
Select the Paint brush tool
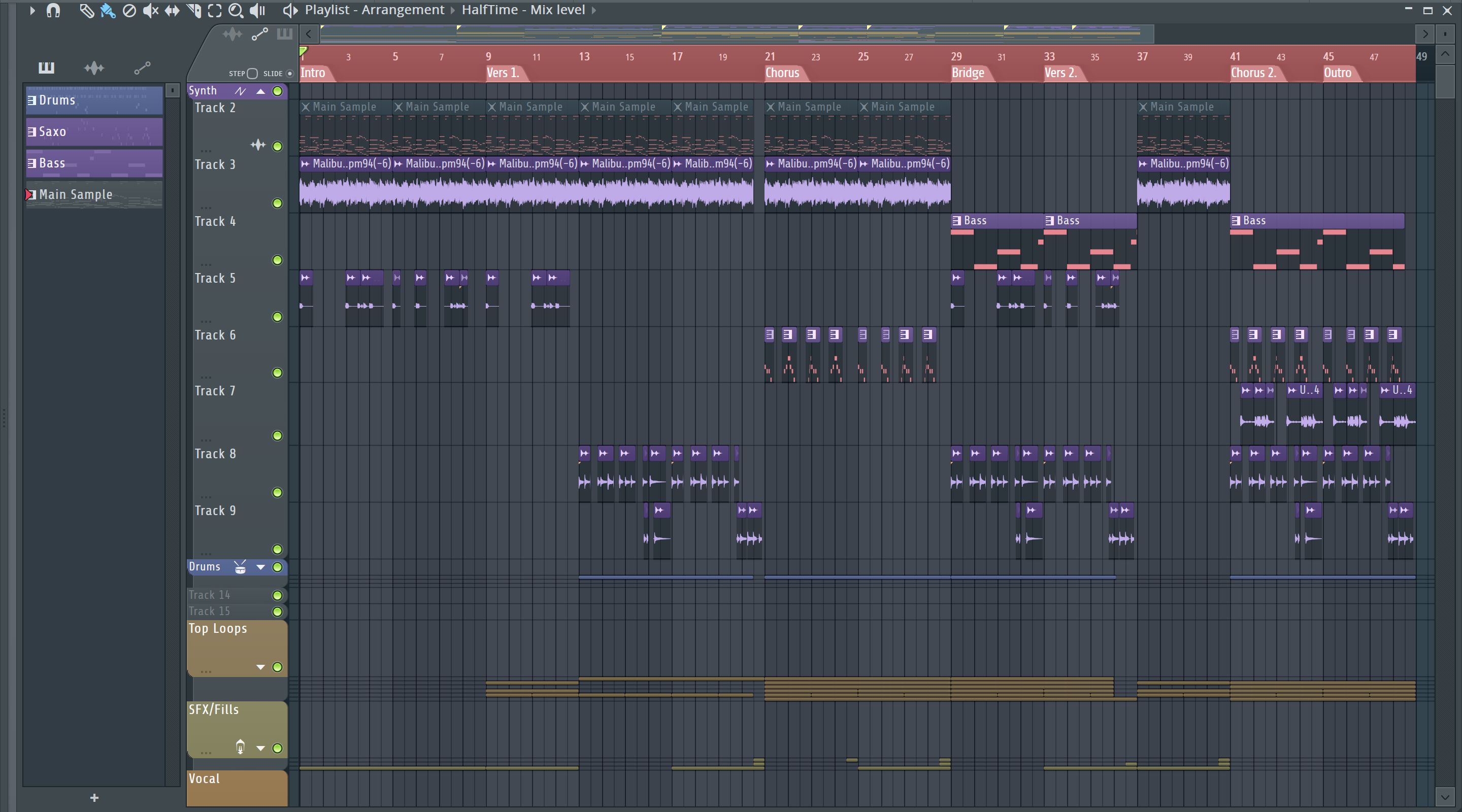(108, 10)
